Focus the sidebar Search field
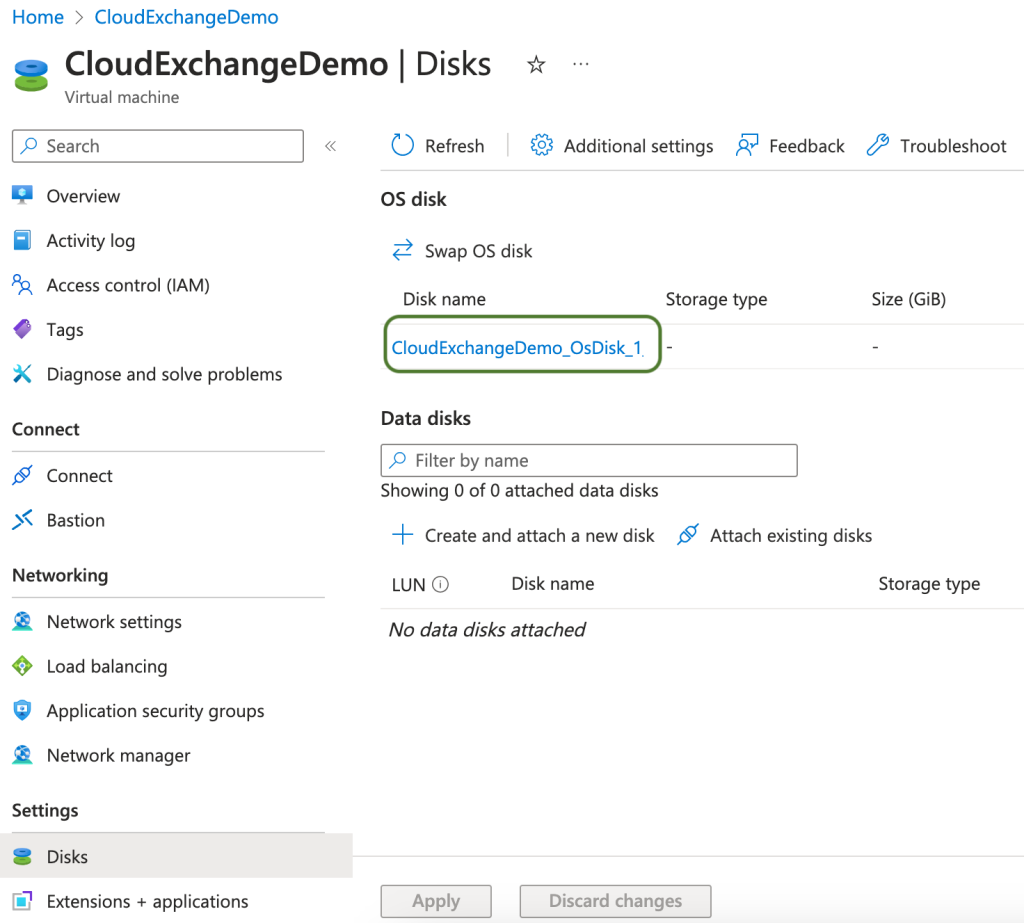The image size is (1024, 923). 157,146
